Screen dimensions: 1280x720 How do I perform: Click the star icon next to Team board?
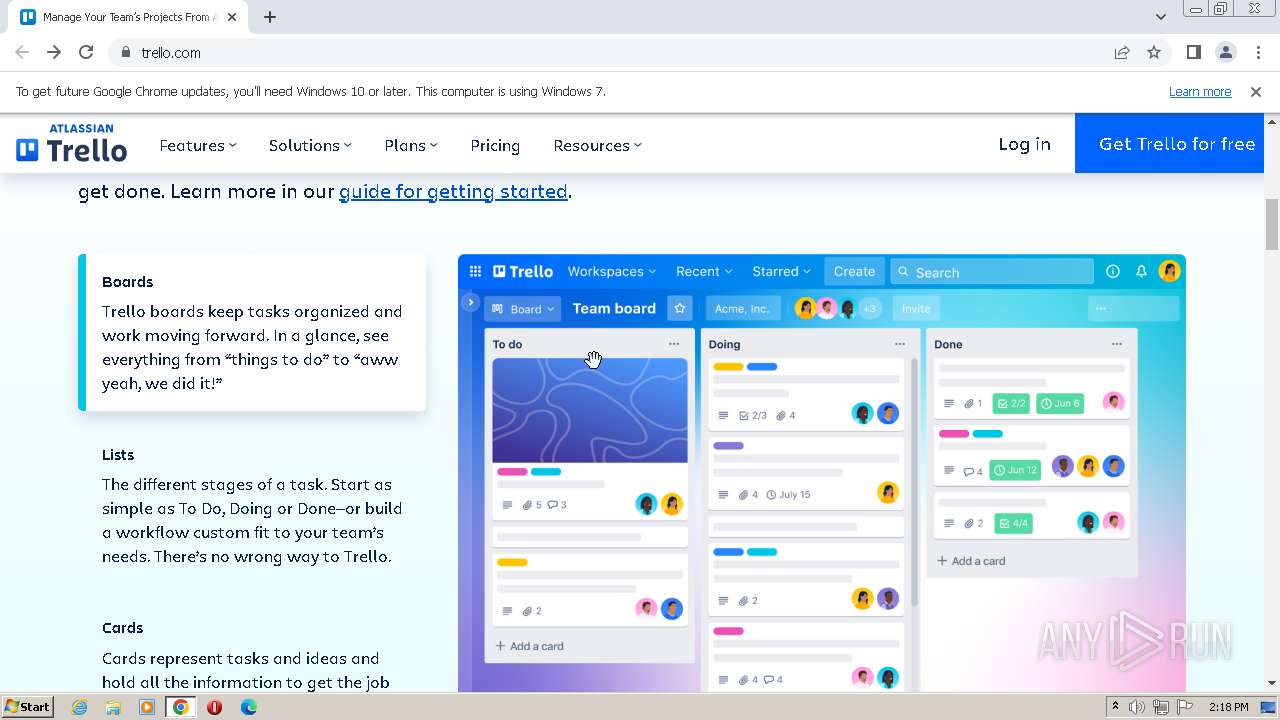point(680,308)
